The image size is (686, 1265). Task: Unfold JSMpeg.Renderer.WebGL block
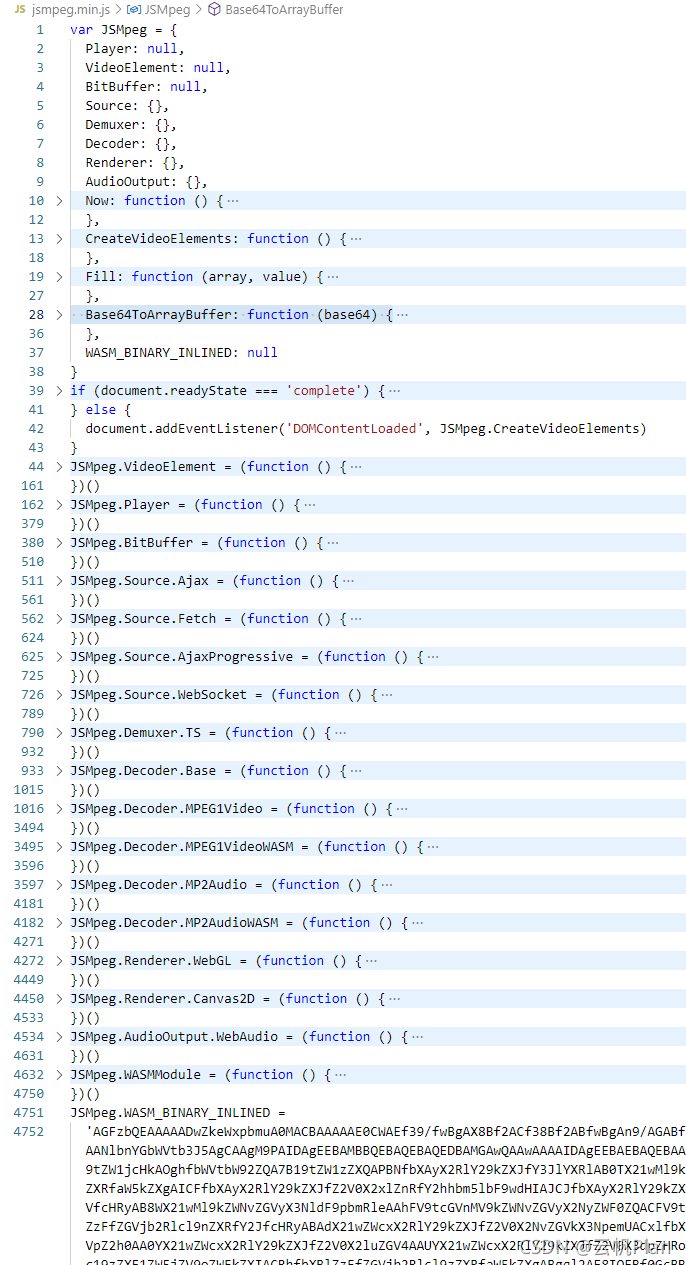coord(59,961)
